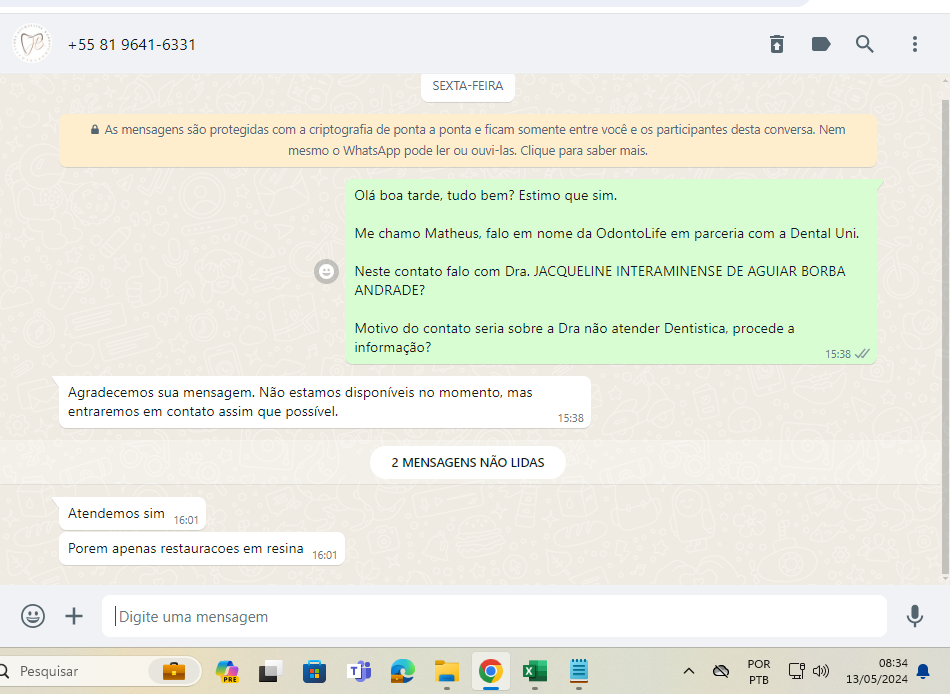Click POR PTB language indicator
This screenshot has height=694, width=950.
point(759,672)
